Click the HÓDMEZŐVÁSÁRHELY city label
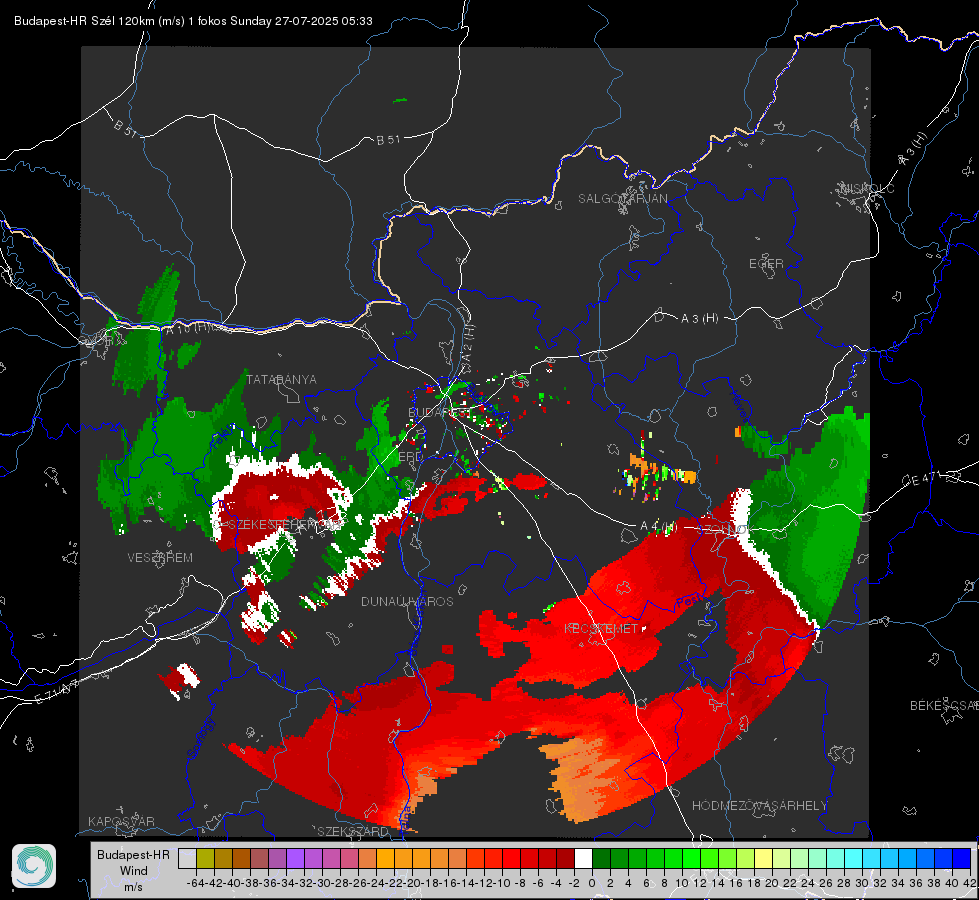The height and width of the screenshot is (900, 979). [x=759, y=806]
